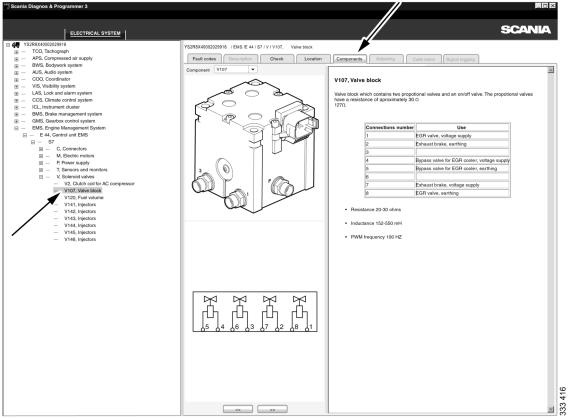The image size is (568, 418).
Task: Collapse the vehicle root node
Action: 8,45
